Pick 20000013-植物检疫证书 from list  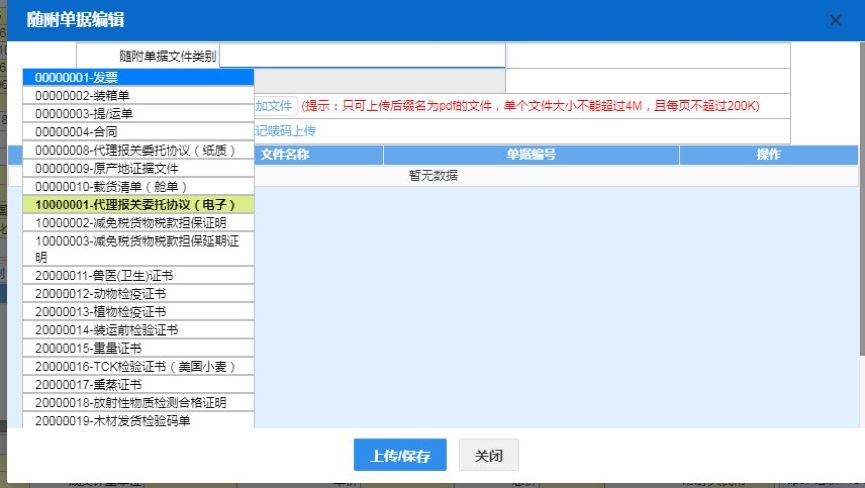[x=138, y=311]
